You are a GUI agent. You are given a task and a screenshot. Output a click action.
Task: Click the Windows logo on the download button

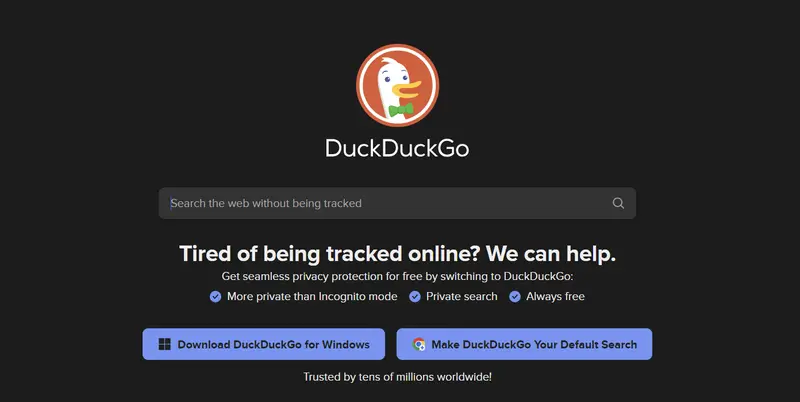coord(164,344)
